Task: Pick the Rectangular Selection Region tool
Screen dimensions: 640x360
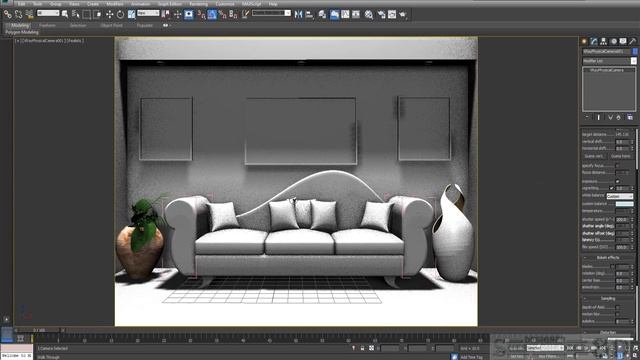Action: [x=87, y=14]
